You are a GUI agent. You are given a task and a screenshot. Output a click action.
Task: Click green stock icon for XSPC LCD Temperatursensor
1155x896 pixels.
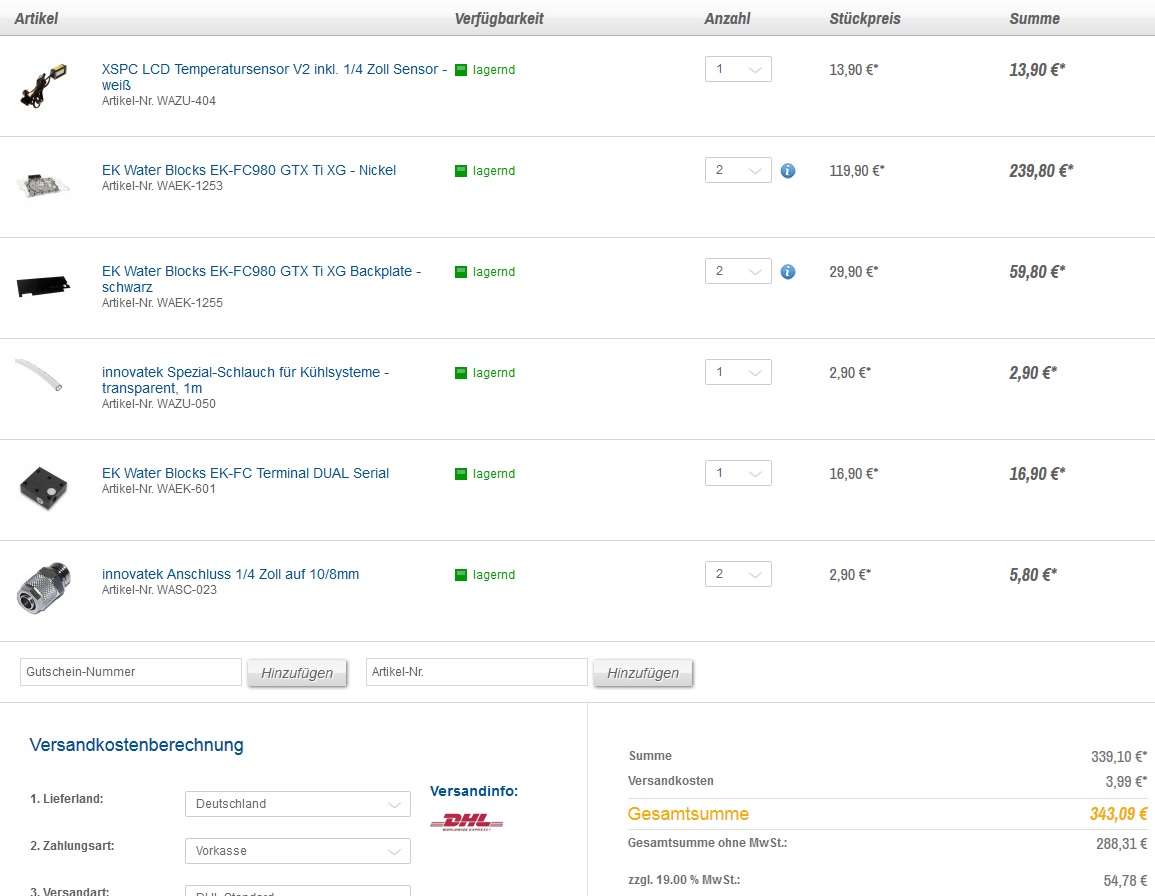point(461,70)
